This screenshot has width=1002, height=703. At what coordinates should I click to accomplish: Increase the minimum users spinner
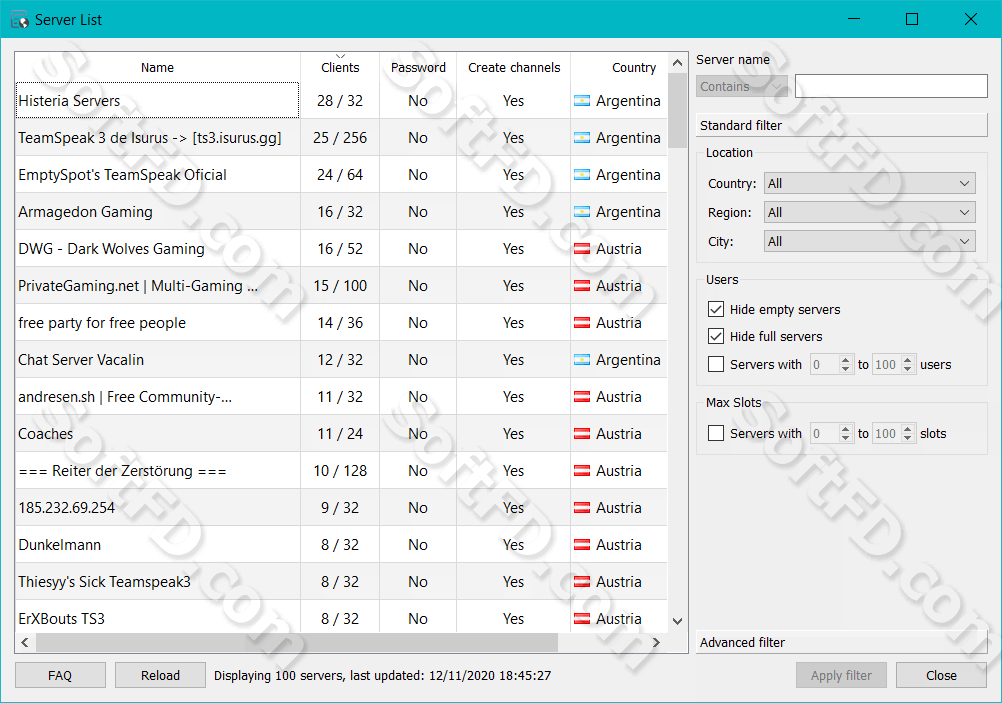tap(846, 359)
